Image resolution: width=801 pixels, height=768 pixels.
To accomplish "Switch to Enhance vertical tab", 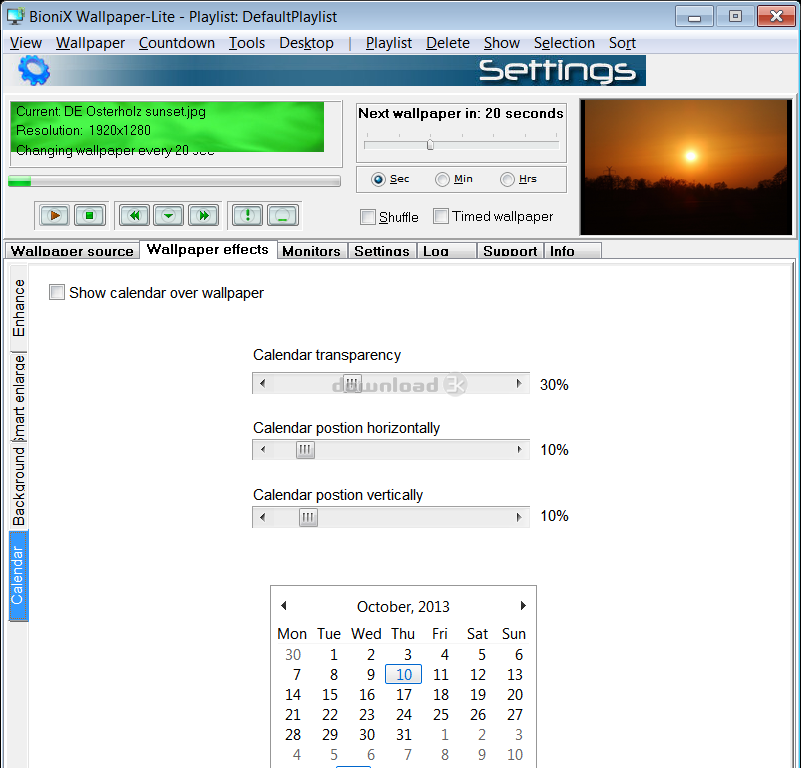I will coord(18,308).
